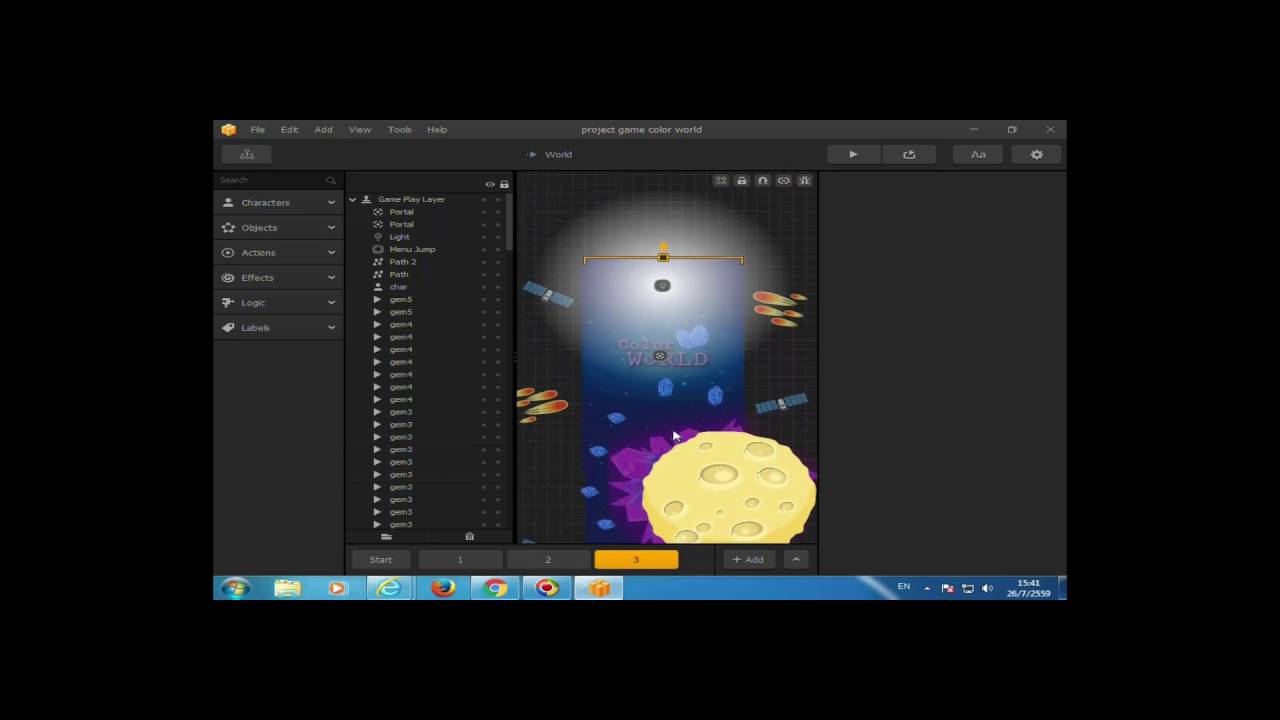1280x720 pixels.
Task: Open the mind map hierarchy view
Action: tap(247, 154)
